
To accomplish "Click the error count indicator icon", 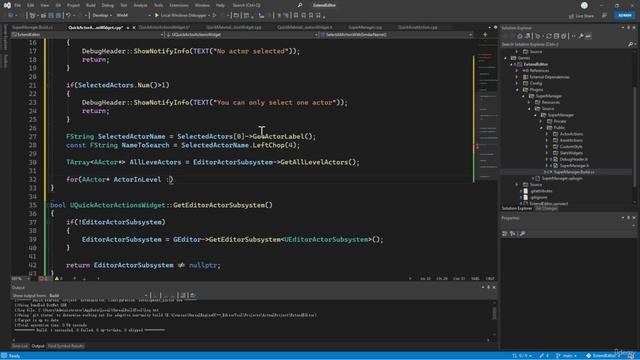I will click(43, 279).
